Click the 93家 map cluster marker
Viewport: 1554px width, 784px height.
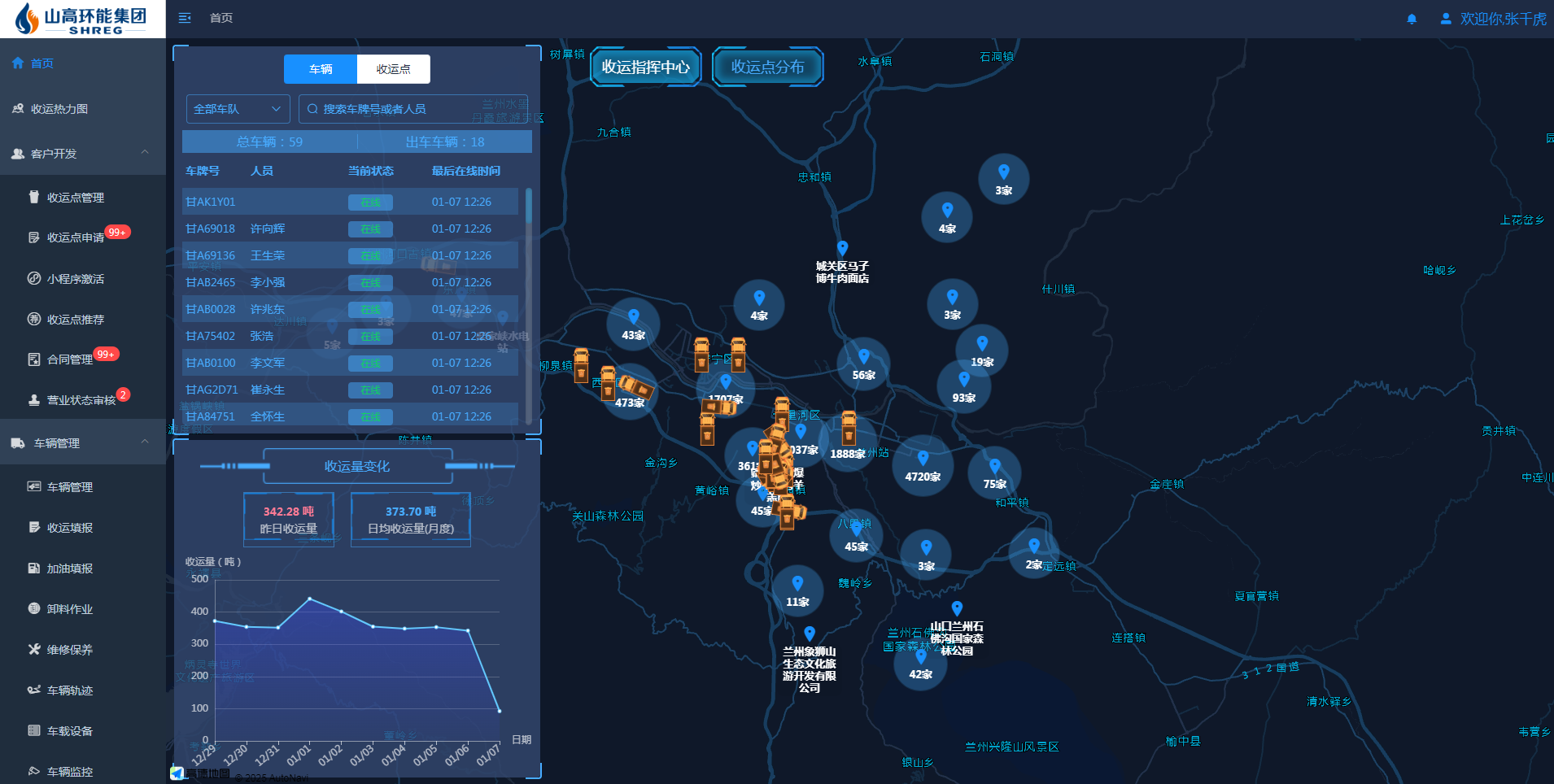[x=964, y=387]
